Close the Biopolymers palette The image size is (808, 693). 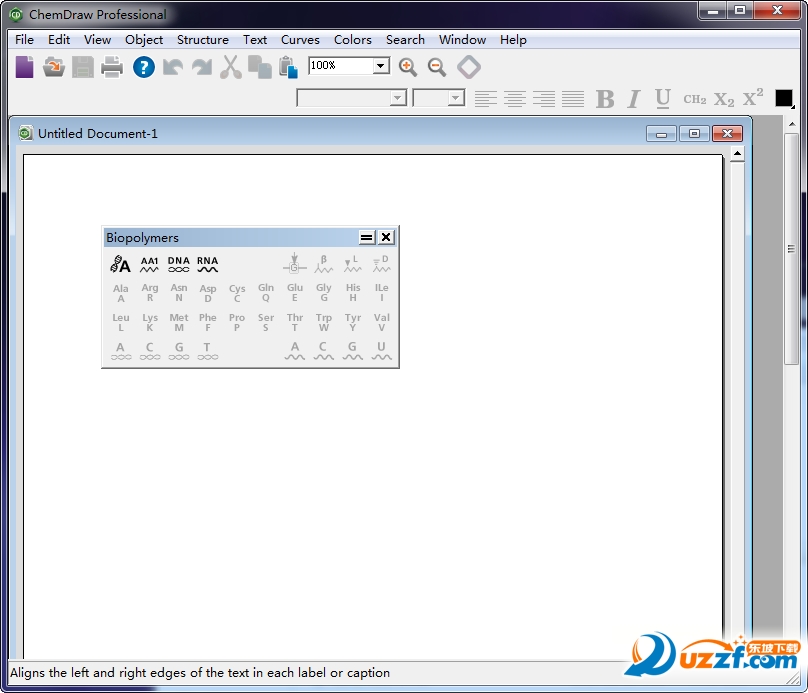coord(386,238)
